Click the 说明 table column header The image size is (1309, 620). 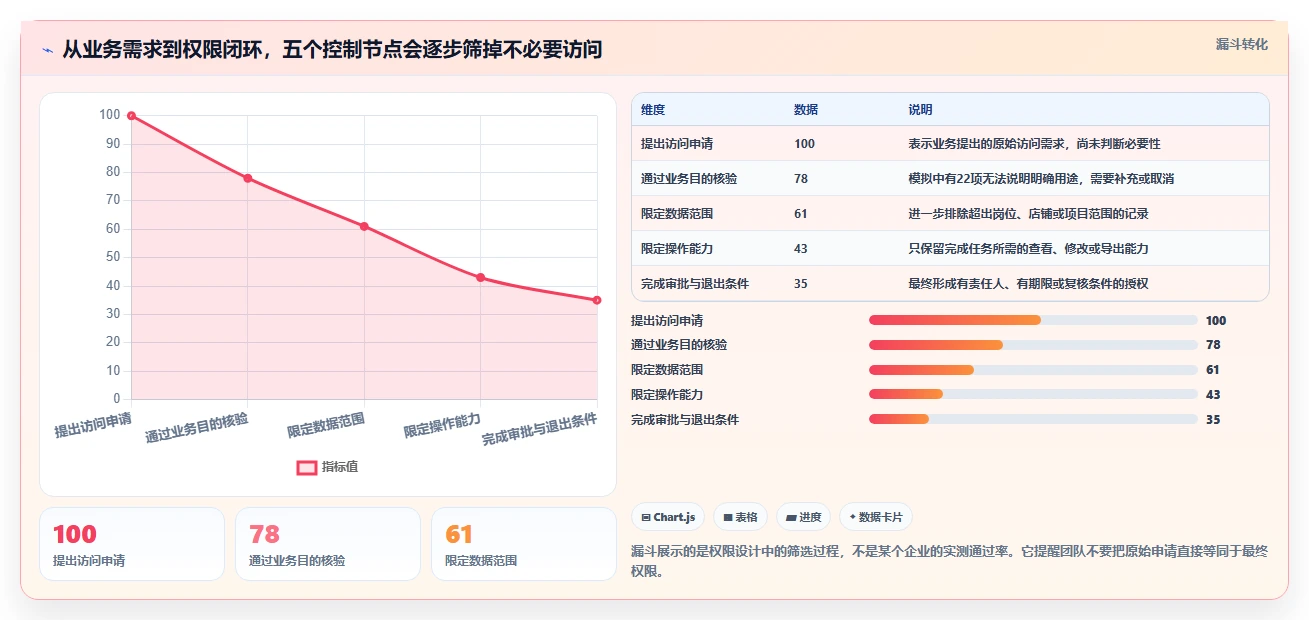(920, 110)
